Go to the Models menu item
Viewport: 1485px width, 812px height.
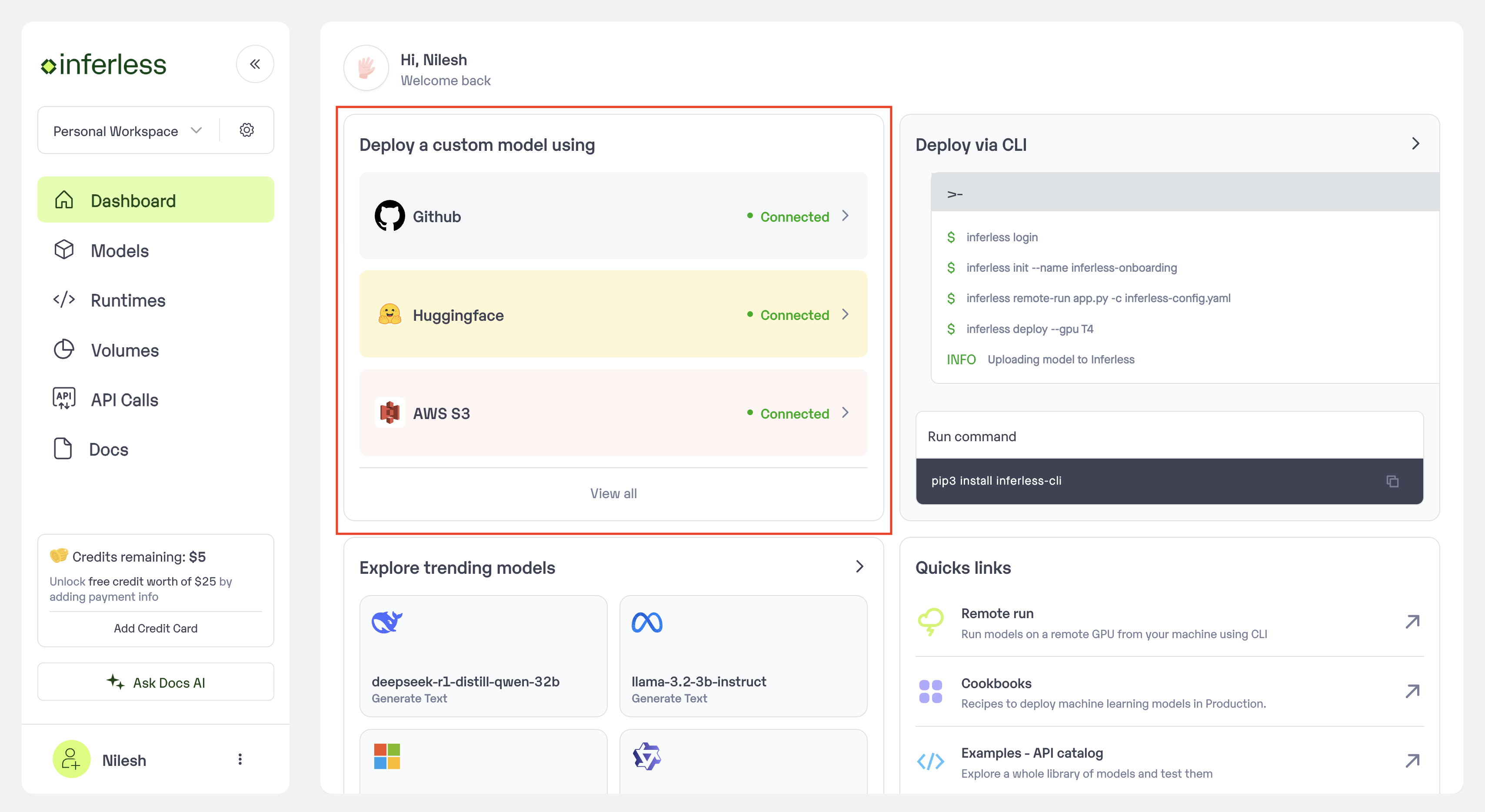click(119, 251)
